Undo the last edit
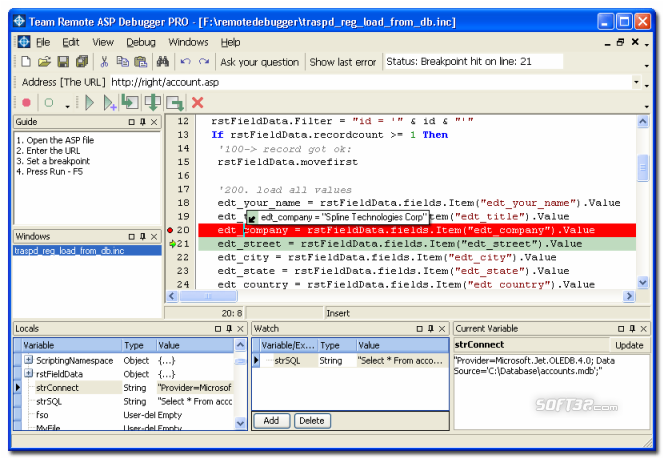 pos(185,62)
